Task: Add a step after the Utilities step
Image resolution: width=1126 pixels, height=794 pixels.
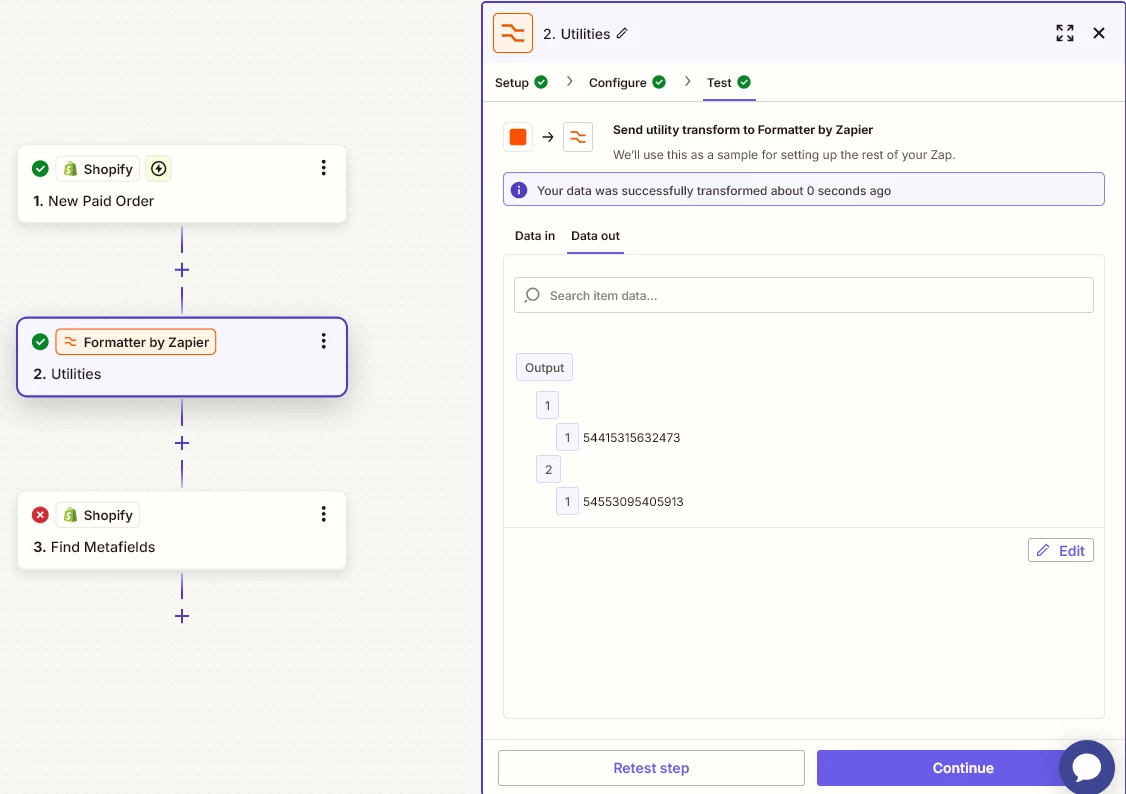Action: click(182, 443)
